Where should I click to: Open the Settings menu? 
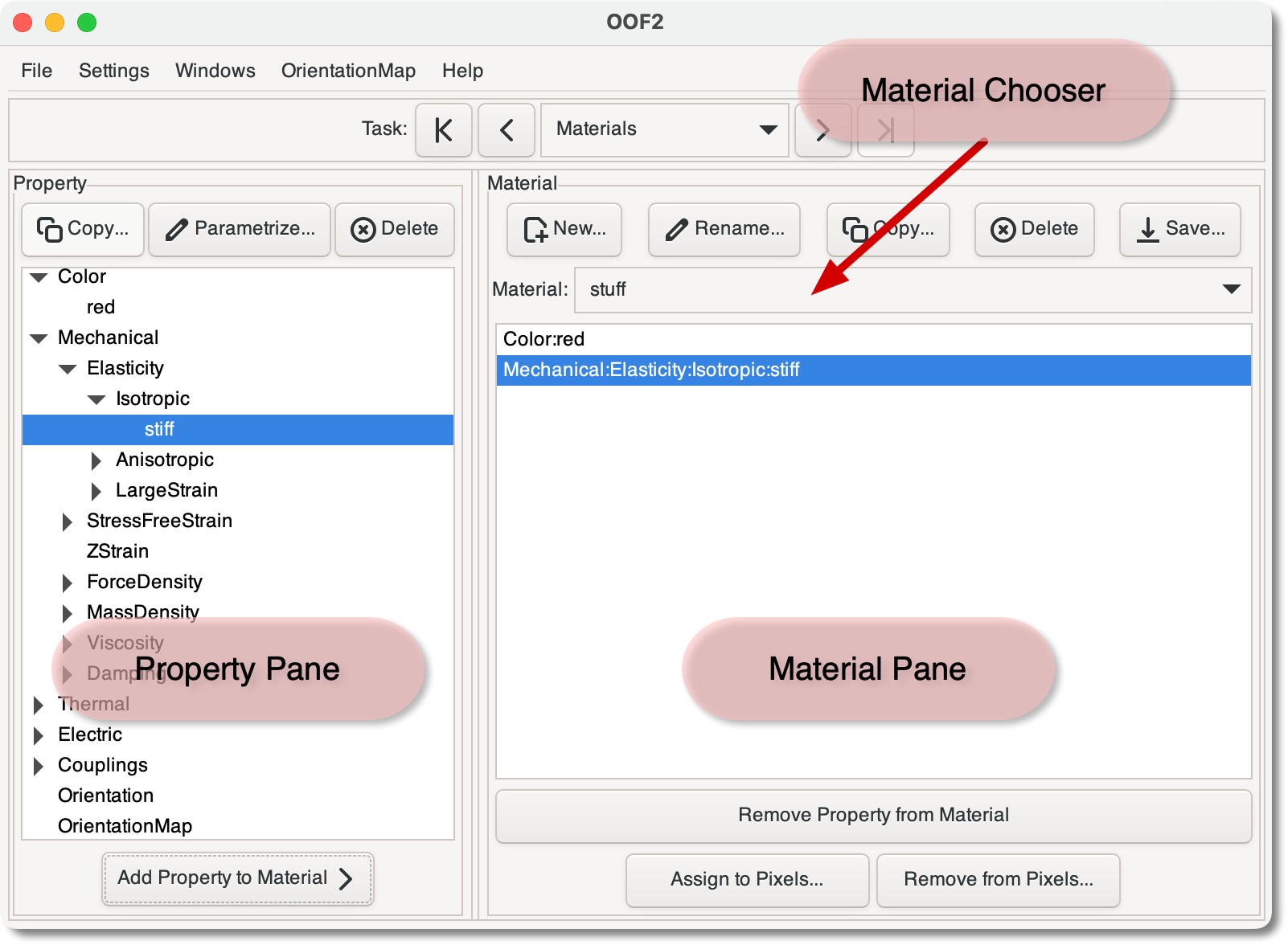113,71
